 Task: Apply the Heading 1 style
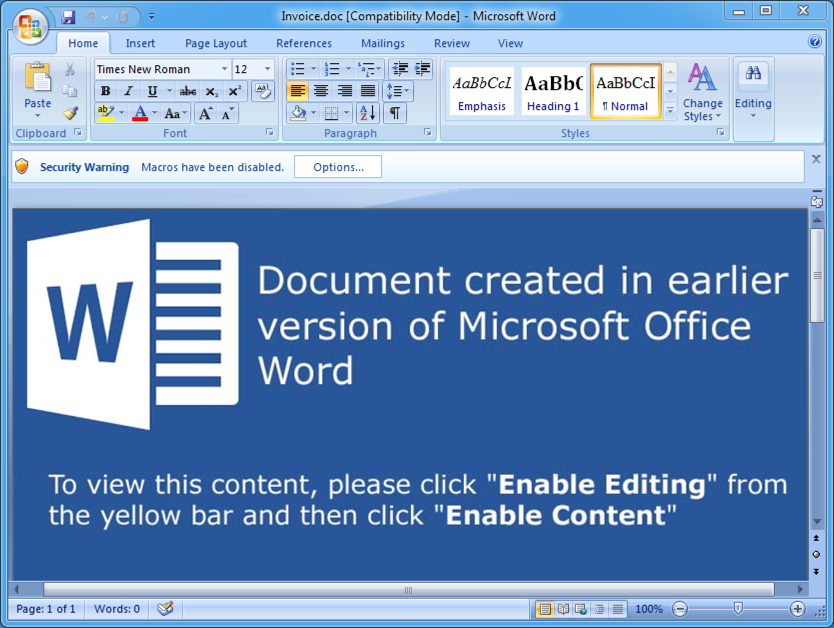point(553,91)
